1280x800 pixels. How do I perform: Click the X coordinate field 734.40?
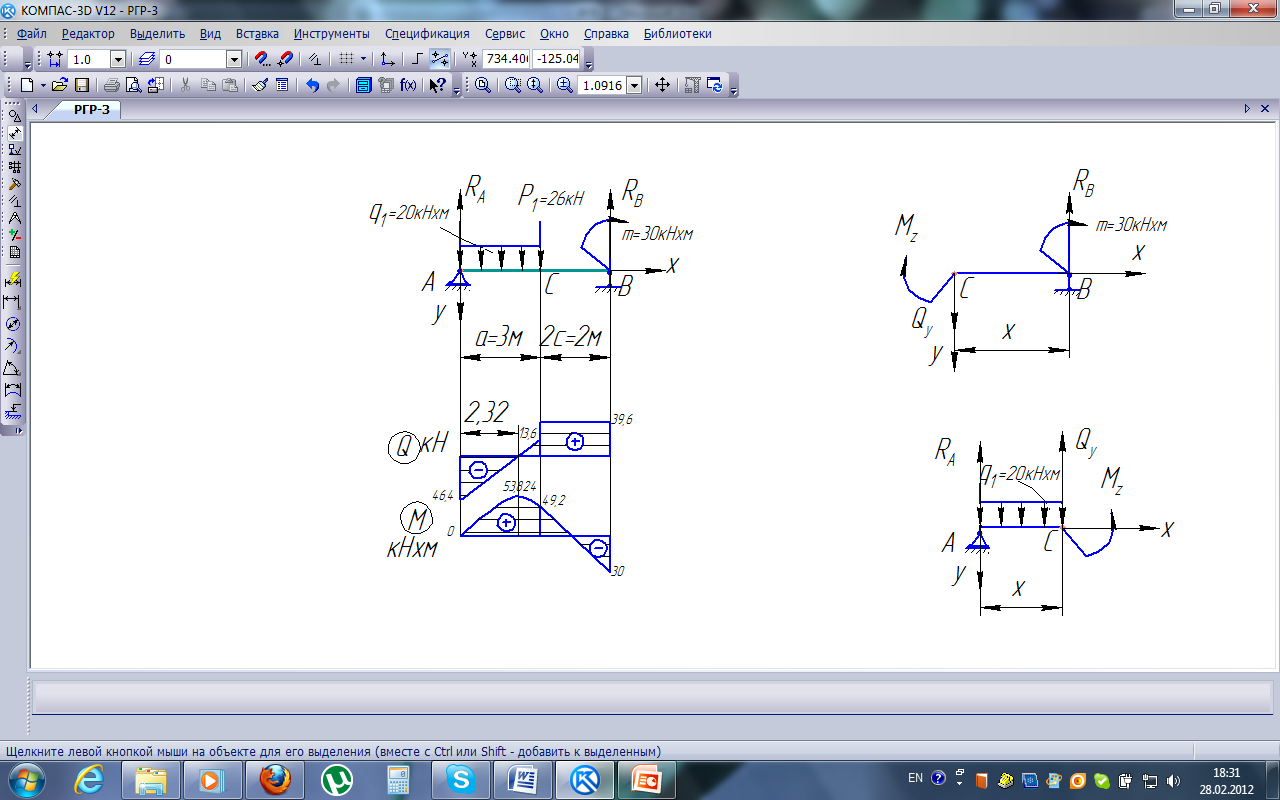point(506,59)
